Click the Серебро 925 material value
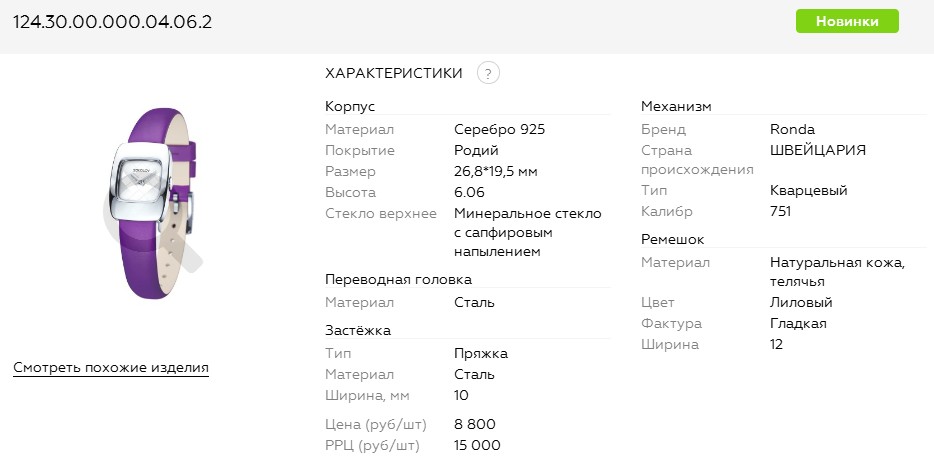This screenshot has width=934, height=476. pyautogui.click(x=500, y=129)
